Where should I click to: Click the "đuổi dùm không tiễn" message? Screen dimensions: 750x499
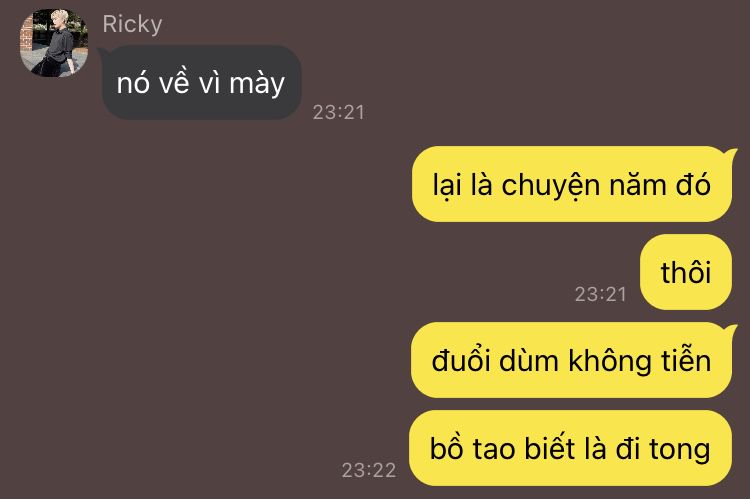[x=572, y=360]
